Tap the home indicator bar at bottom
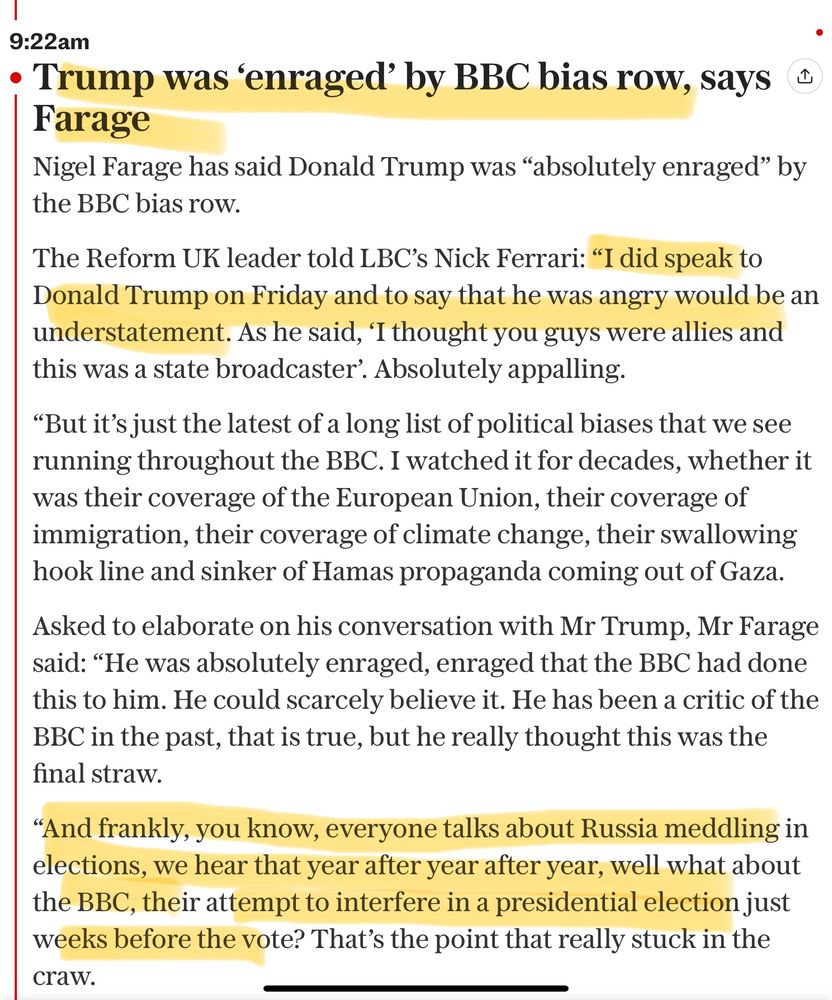Viewport: 832px width, 1000px height. tap(416, 989)
